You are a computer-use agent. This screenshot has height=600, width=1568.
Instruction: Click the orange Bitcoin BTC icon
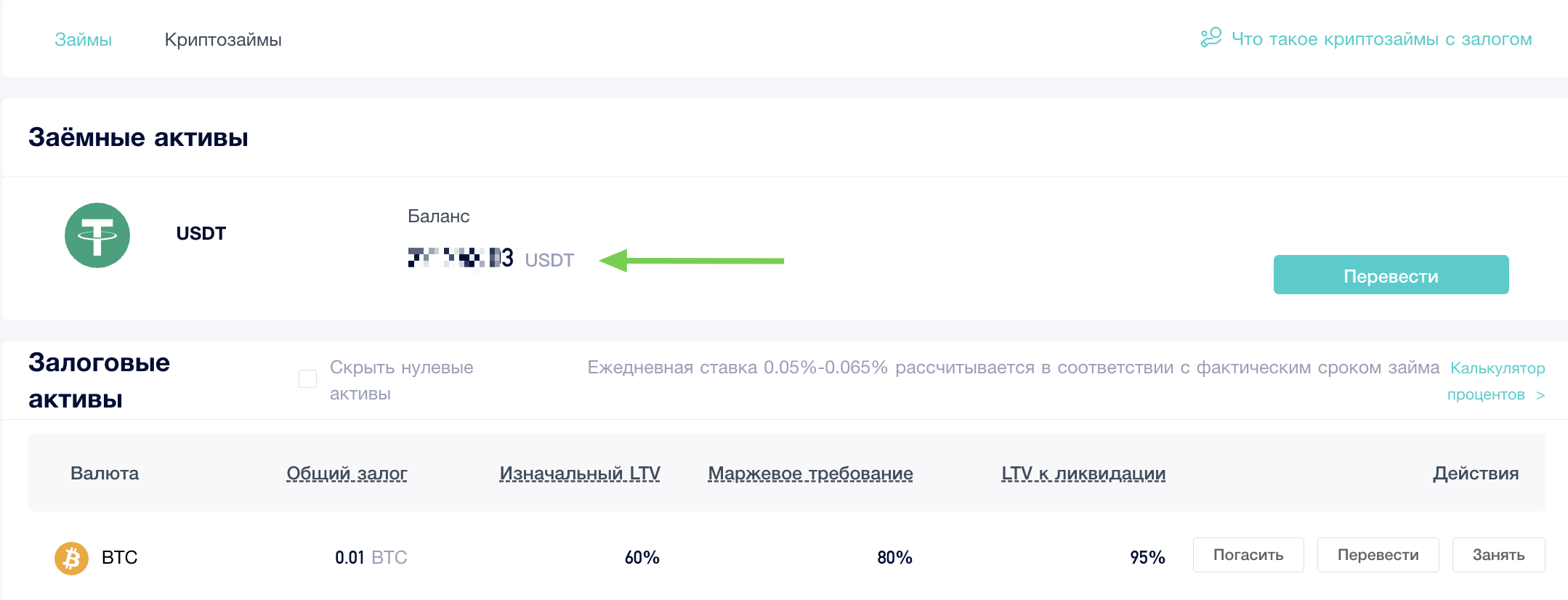click(x=71, y=558)
